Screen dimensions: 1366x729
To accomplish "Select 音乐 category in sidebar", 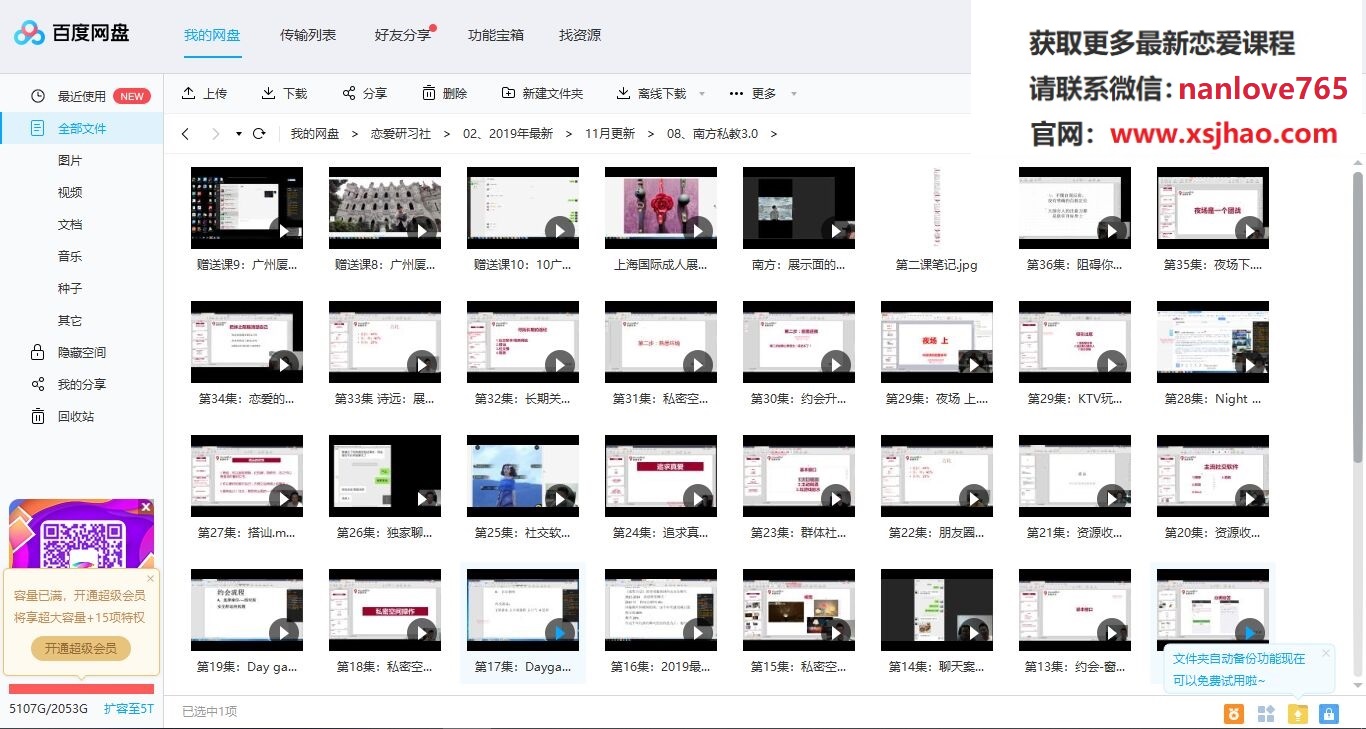I will click(x=70, y=256).
